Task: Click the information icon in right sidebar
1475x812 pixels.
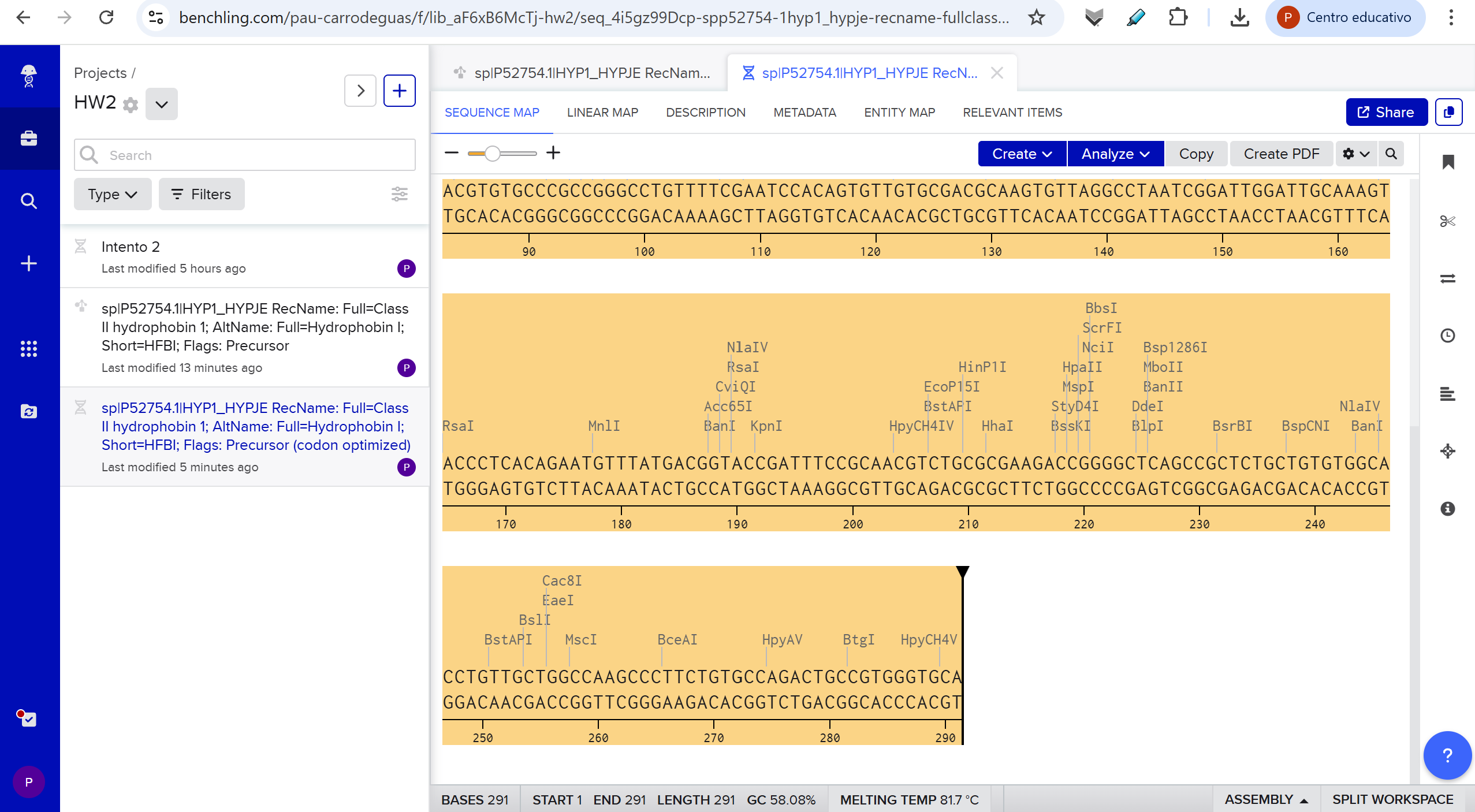Action: tap(1447, 508)
